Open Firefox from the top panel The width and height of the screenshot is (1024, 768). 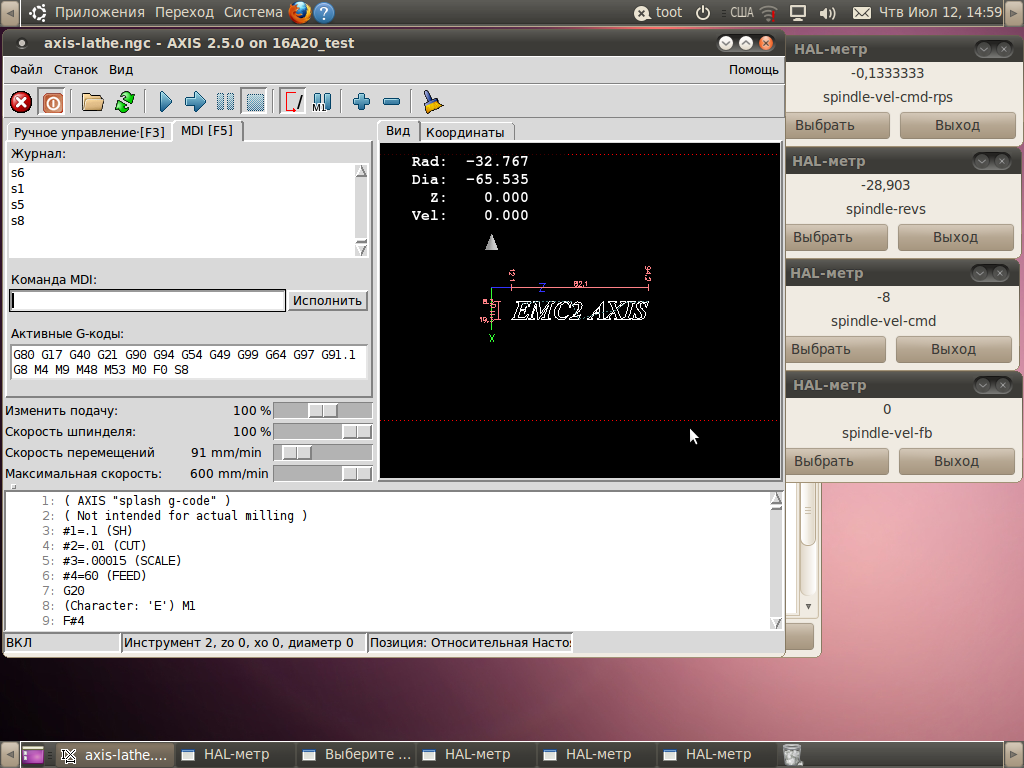tap(299, 13)
